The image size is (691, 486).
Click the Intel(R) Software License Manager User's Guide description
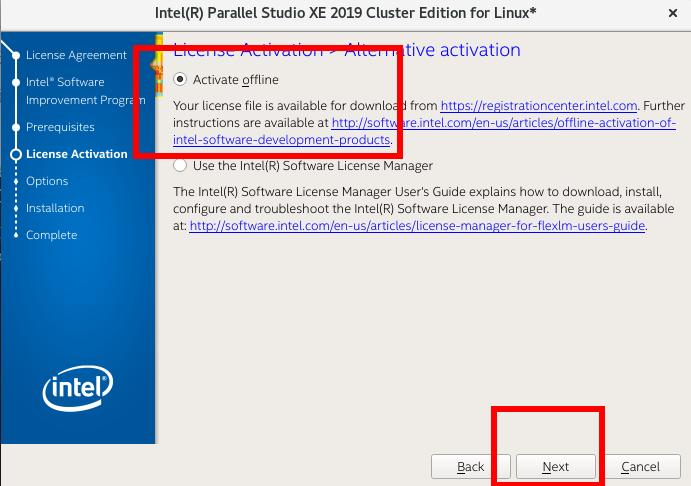(423, 209)
